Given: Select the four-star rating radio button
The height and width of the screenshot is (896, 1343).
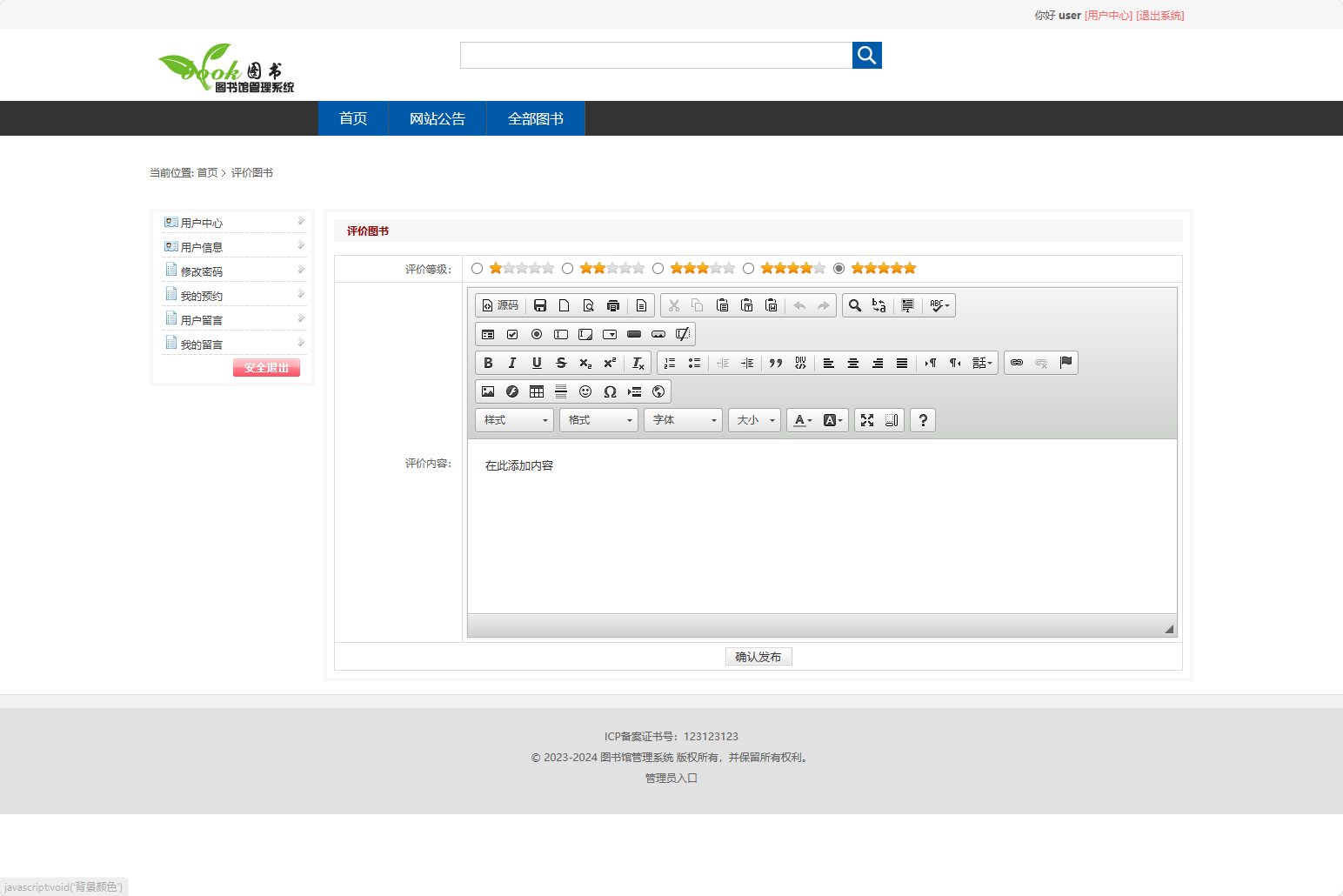Looking at the screenshot, I should pos(748,268).
